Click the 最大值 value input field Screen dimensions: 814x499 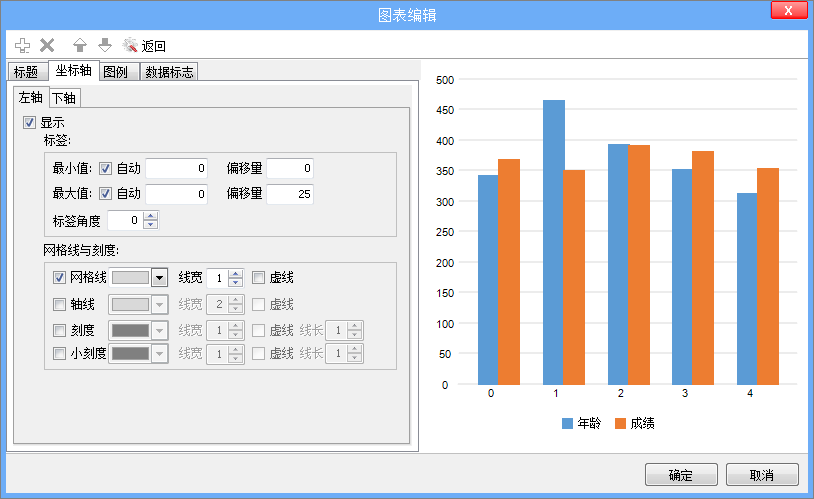pyautogui.click(x=177, y=194)
